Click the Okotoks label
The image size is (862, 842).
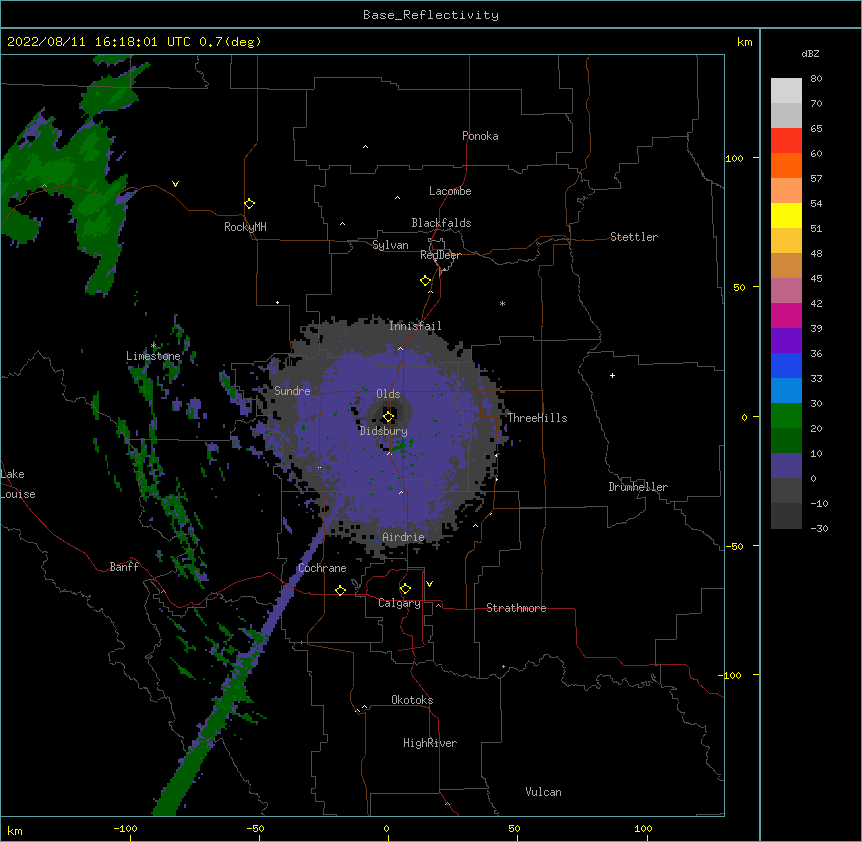click(x=412, y=700)
